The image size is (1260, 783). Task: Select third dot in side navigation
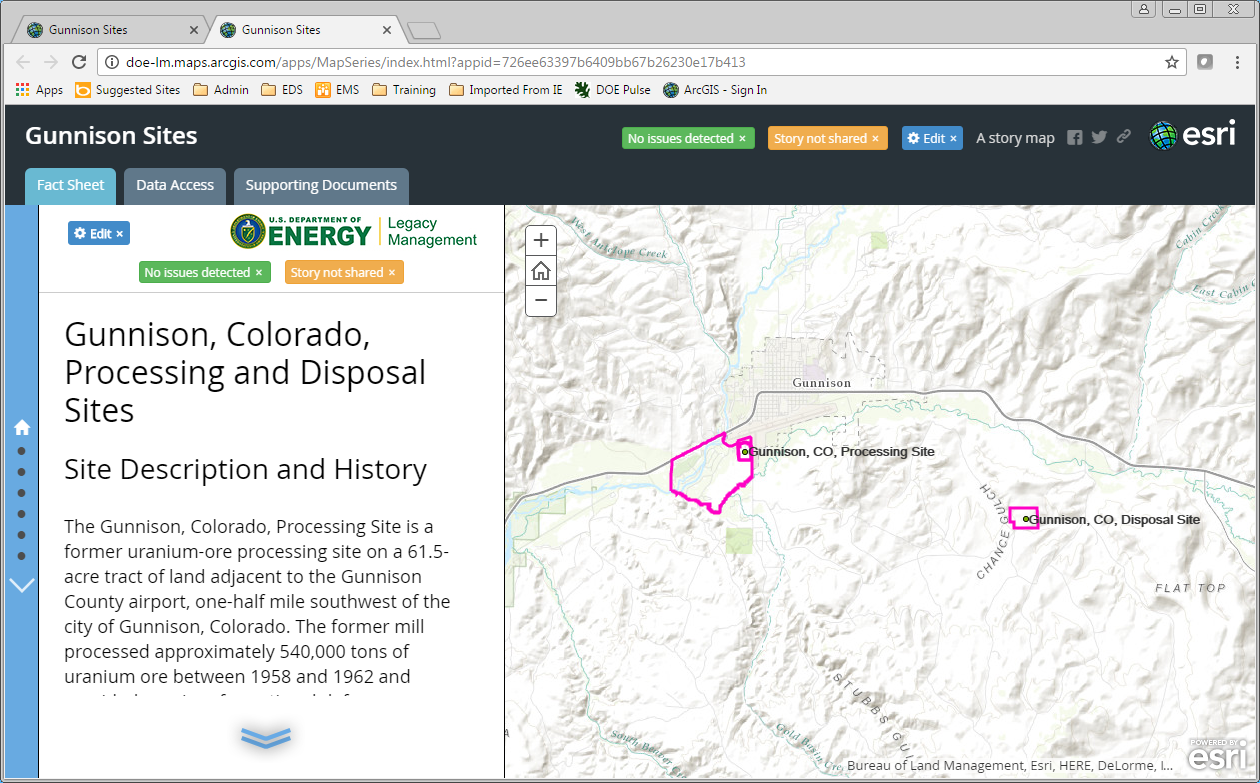22,493
